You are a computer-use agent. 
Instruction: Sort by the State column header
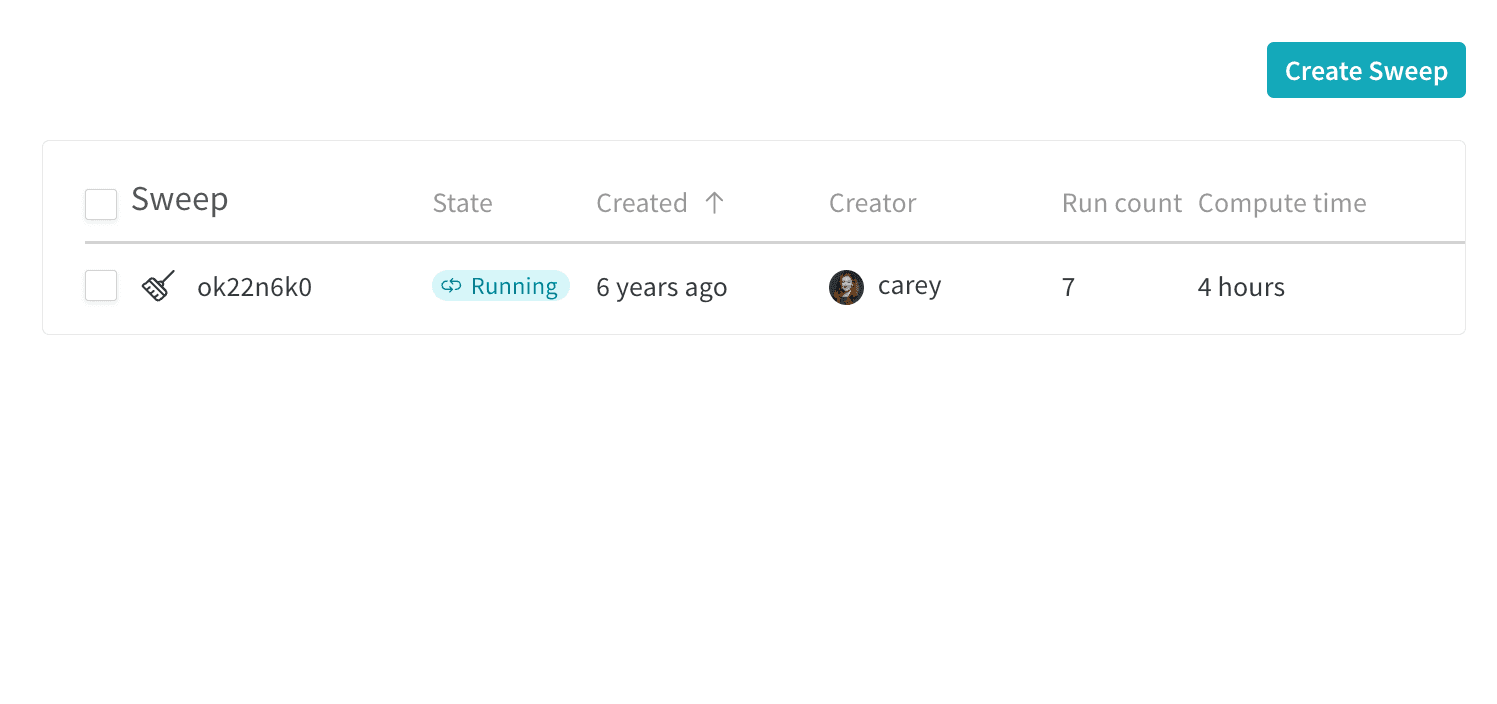tap(462, 203)
